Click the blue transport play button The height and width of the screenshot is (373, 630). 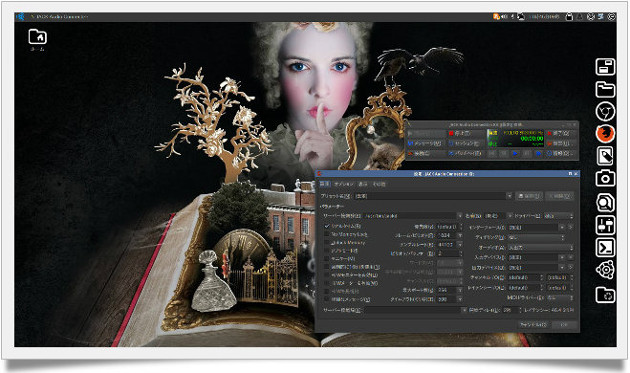pos(515,154)
